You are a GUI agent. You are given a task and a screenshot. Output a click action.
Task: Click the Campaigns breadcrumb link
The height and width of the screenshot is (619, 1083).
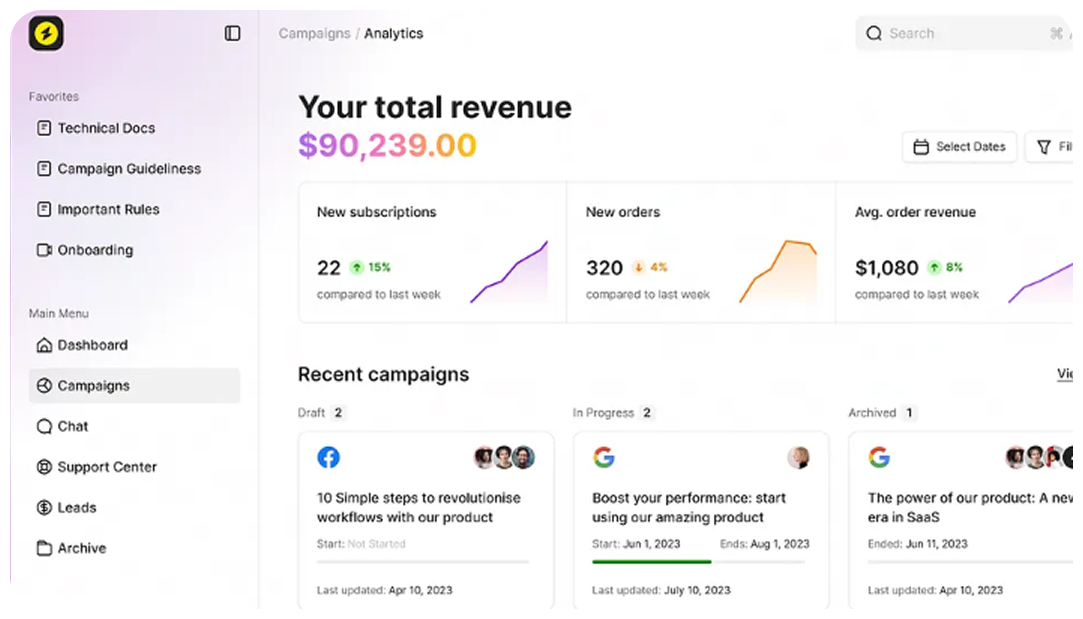(314, 33)
